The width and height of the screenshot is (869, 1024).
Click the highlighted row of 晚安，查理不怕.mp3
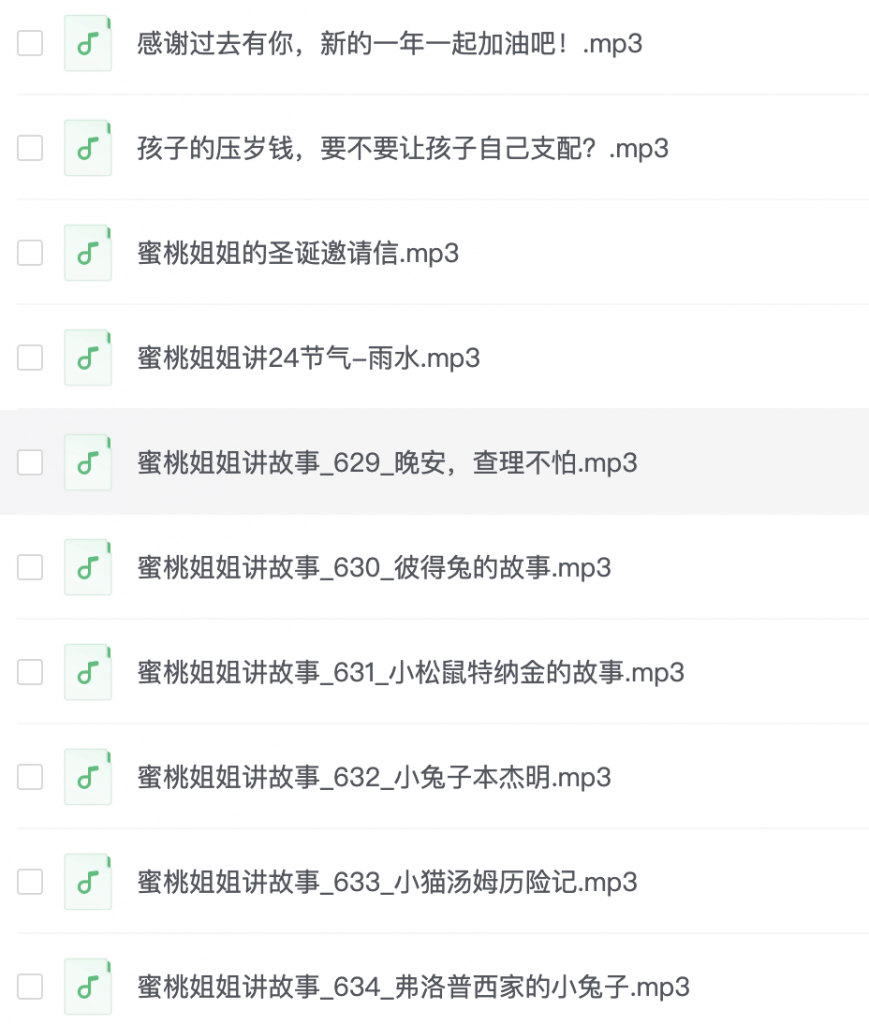(434, 462)
